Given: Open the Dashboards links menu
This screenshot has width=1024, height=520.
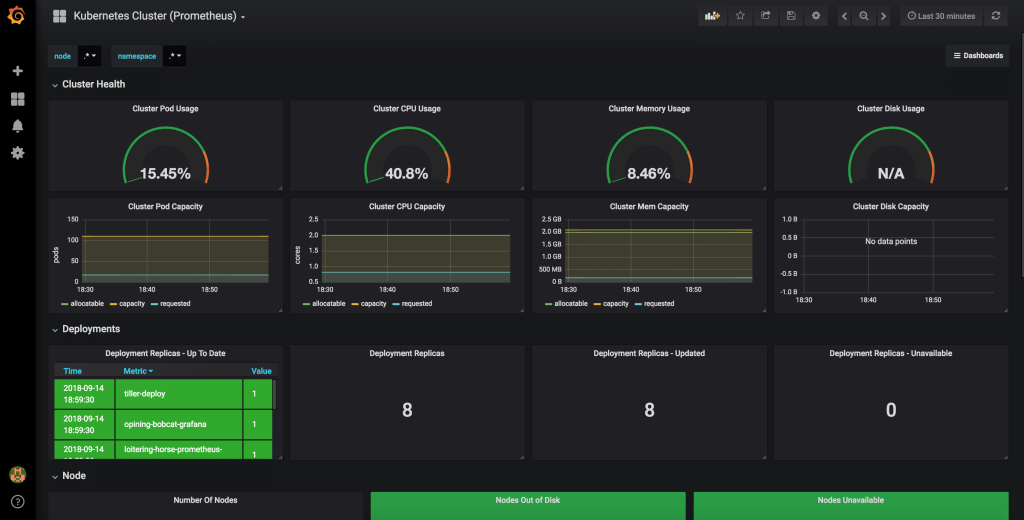Looking at the screenshot, I should click(978, 56).
